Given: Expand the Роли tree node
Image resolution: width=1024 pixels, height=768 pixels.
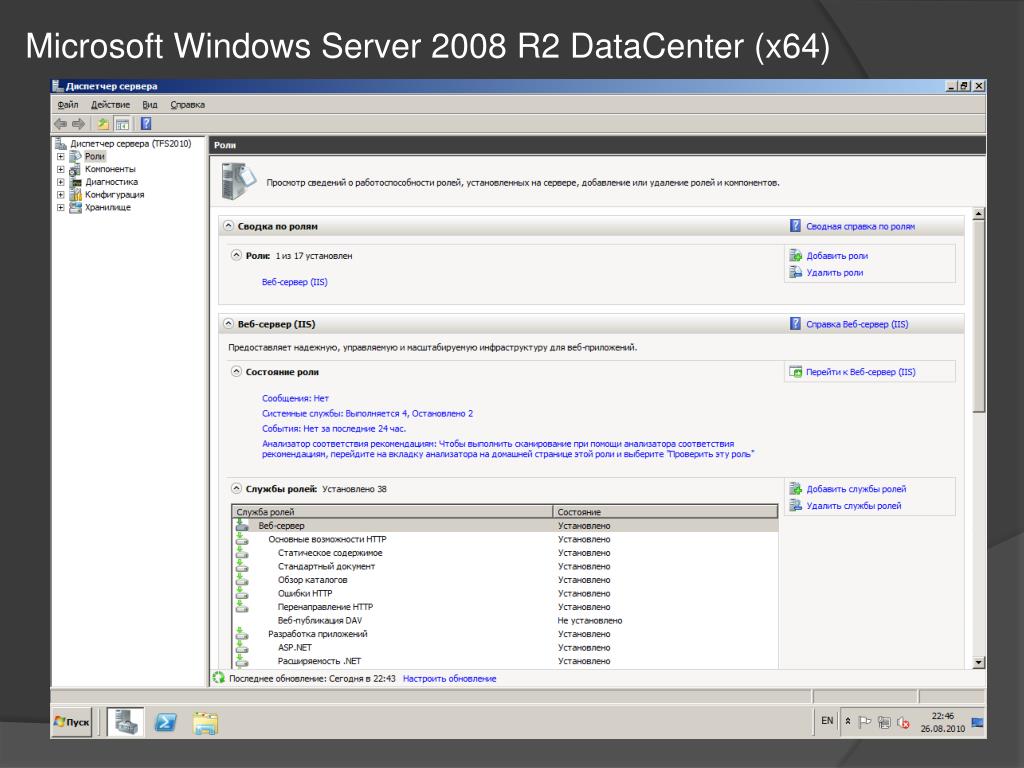Looking at the screenshot, I should pyautogui.click(x=60, y=156).
